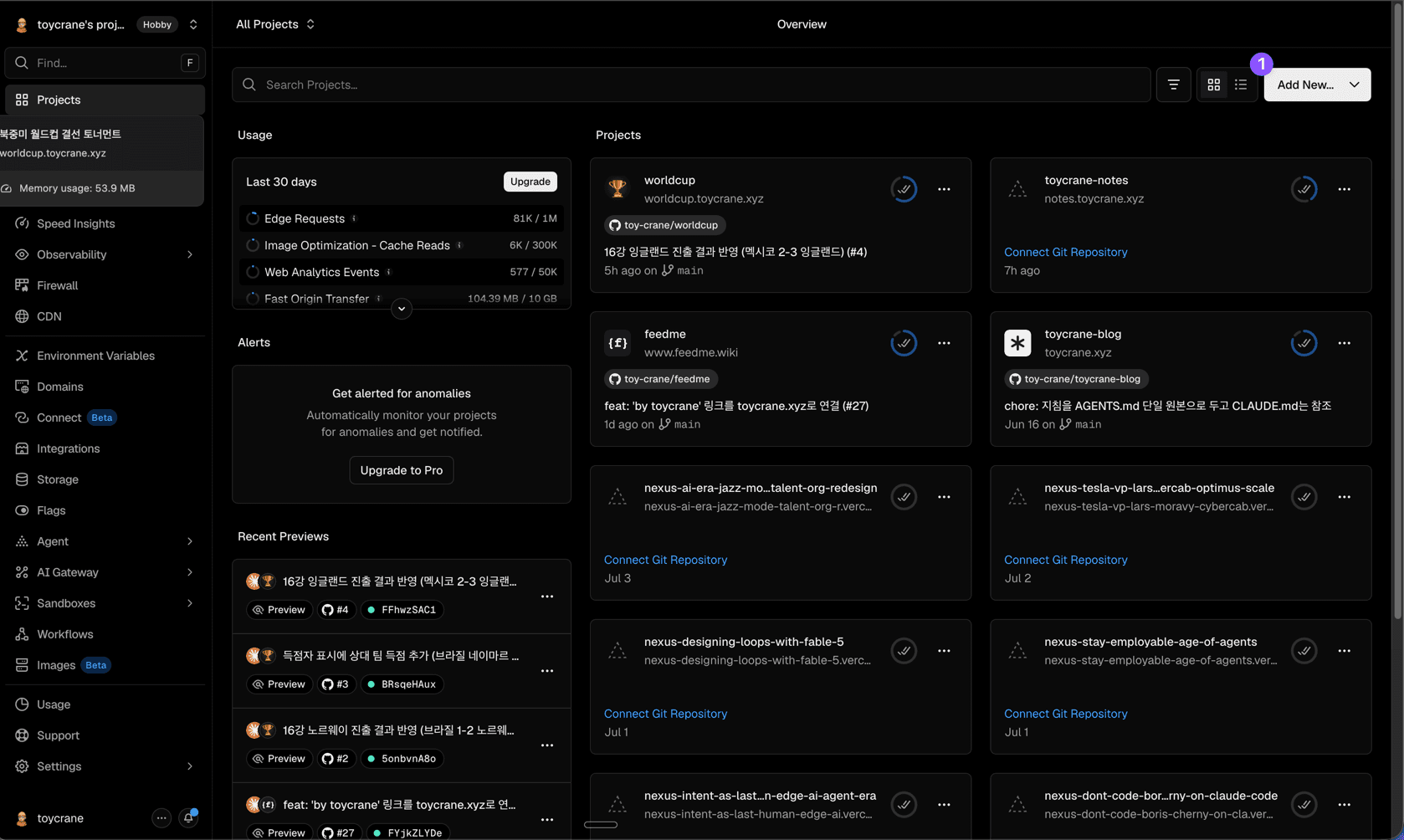
Task: Open worldcup project more options
Action: point(944,189)
